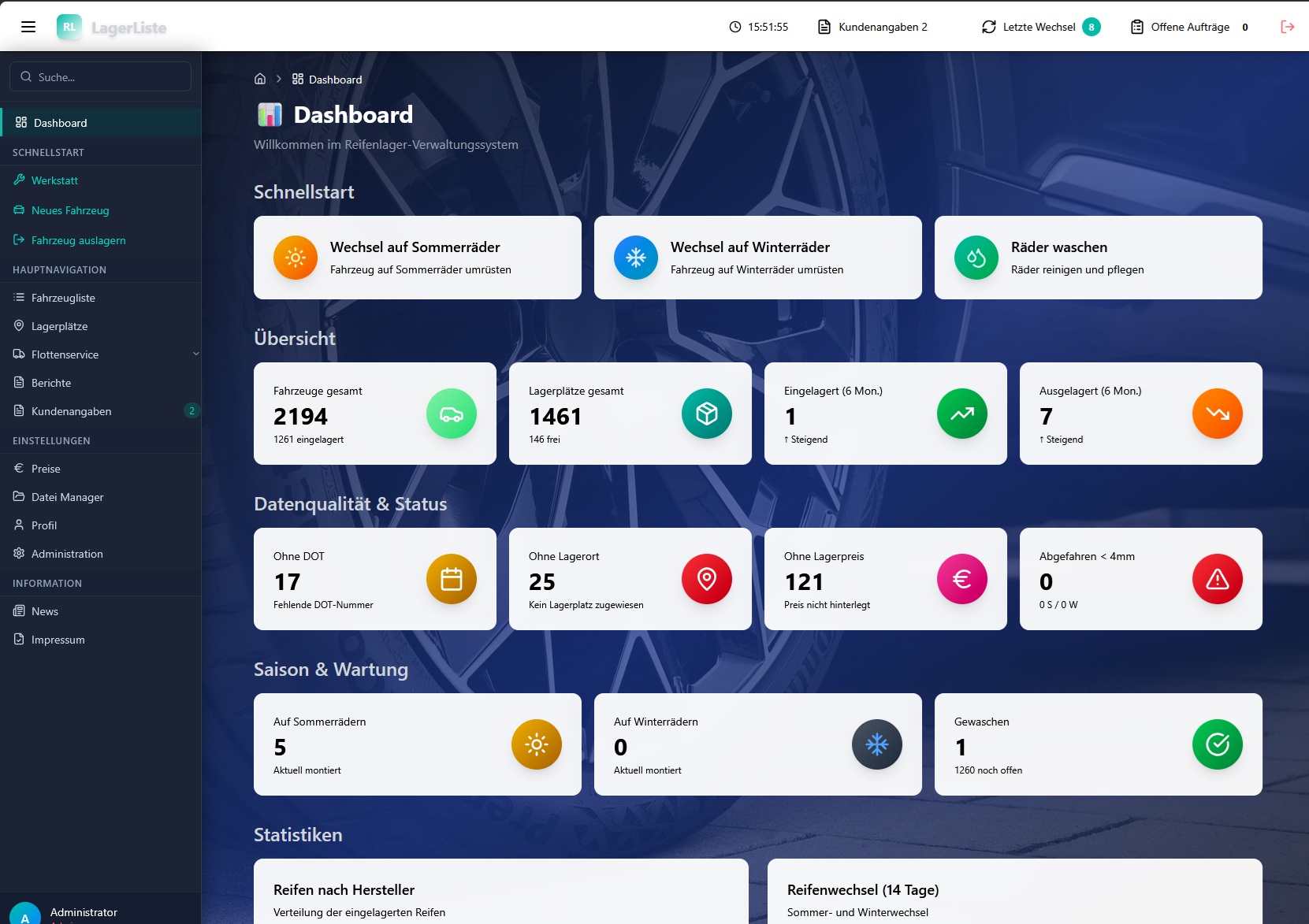Open Offene Aufträge in header
This screenshot has width=1309, height=924.
[1190, 27]
